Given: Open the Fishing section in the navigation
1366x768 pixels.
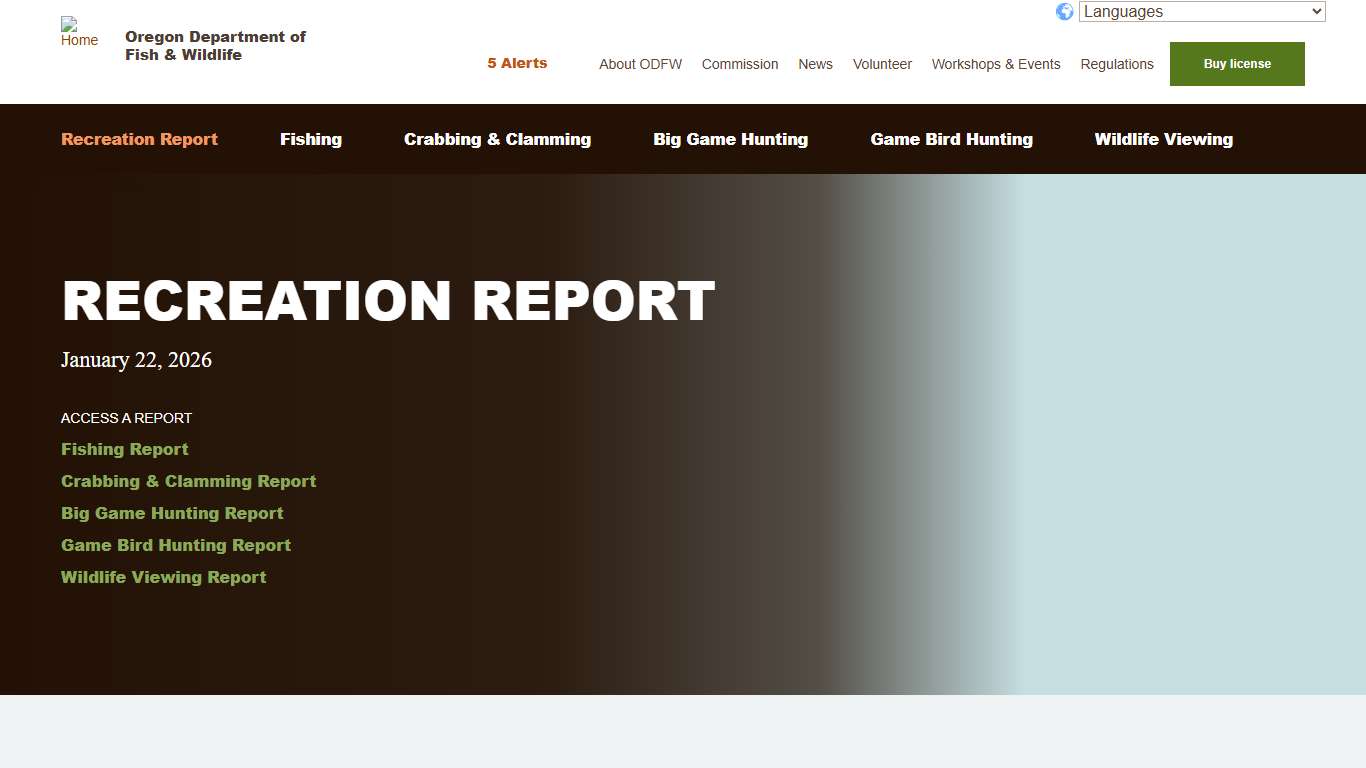Looking at the screenshot, I should point(310,139).
